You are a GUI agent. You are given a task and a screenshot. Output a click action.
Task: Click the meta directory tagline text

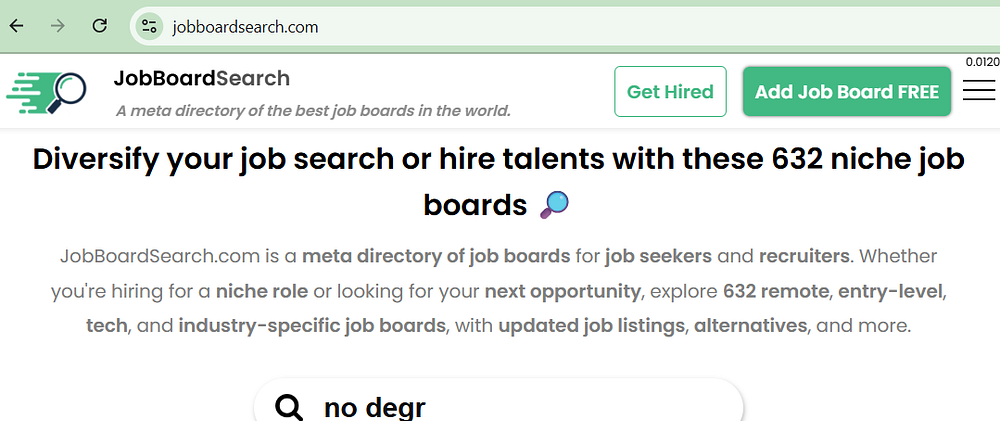click(x=313, y=110)
